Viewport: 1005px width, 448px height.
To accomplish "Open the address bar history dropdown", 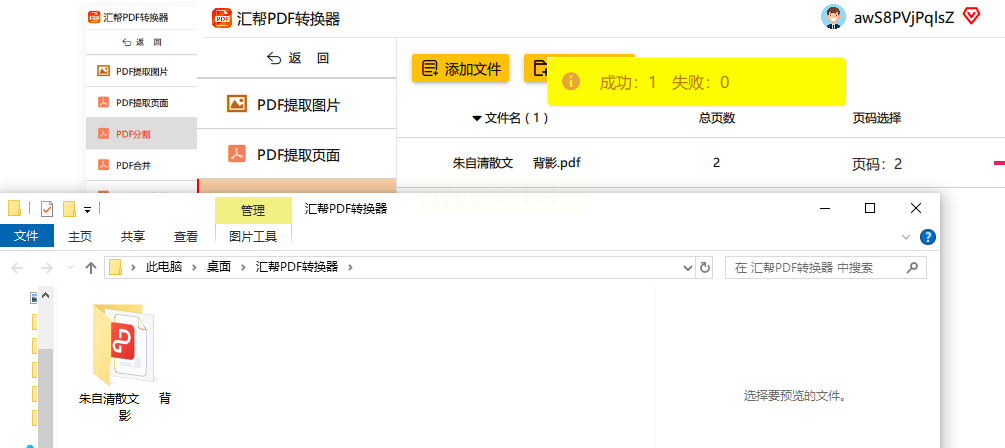I will pos(688,268).
